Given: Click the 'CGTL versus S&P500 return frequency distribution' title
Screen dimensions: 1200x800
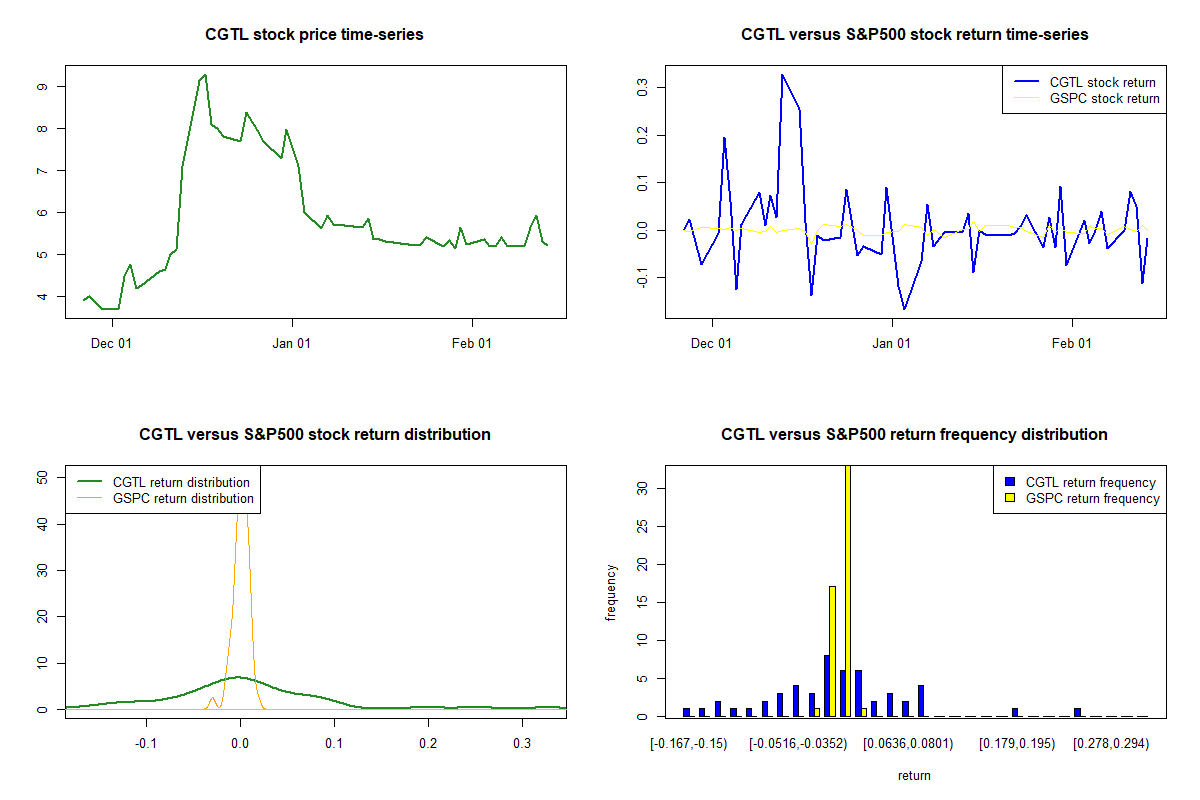Looking at the screenshot, I should coord(914,435).
